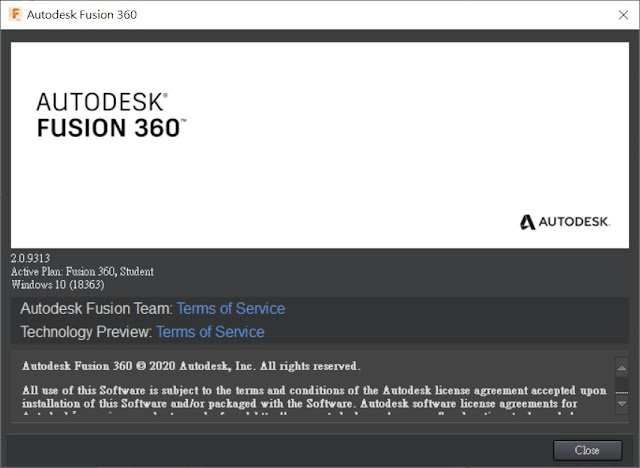Click the 'Autodesk Fusion Team:' label
Viewport: 640px width, 468px height.
coord(97,308)
